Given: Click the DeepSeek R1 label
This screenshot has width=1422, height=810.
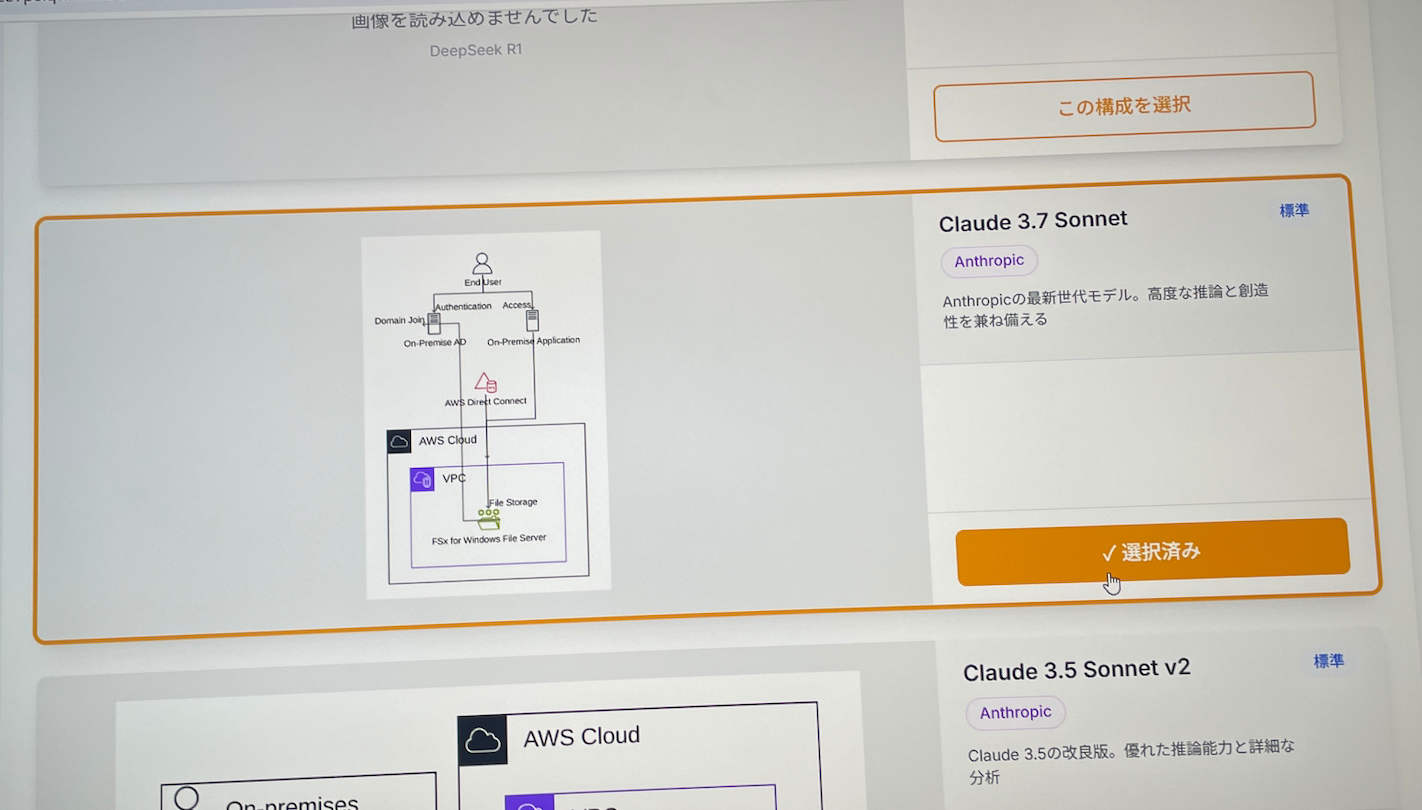Looking at the screenshot, I should tap(476, 49).
